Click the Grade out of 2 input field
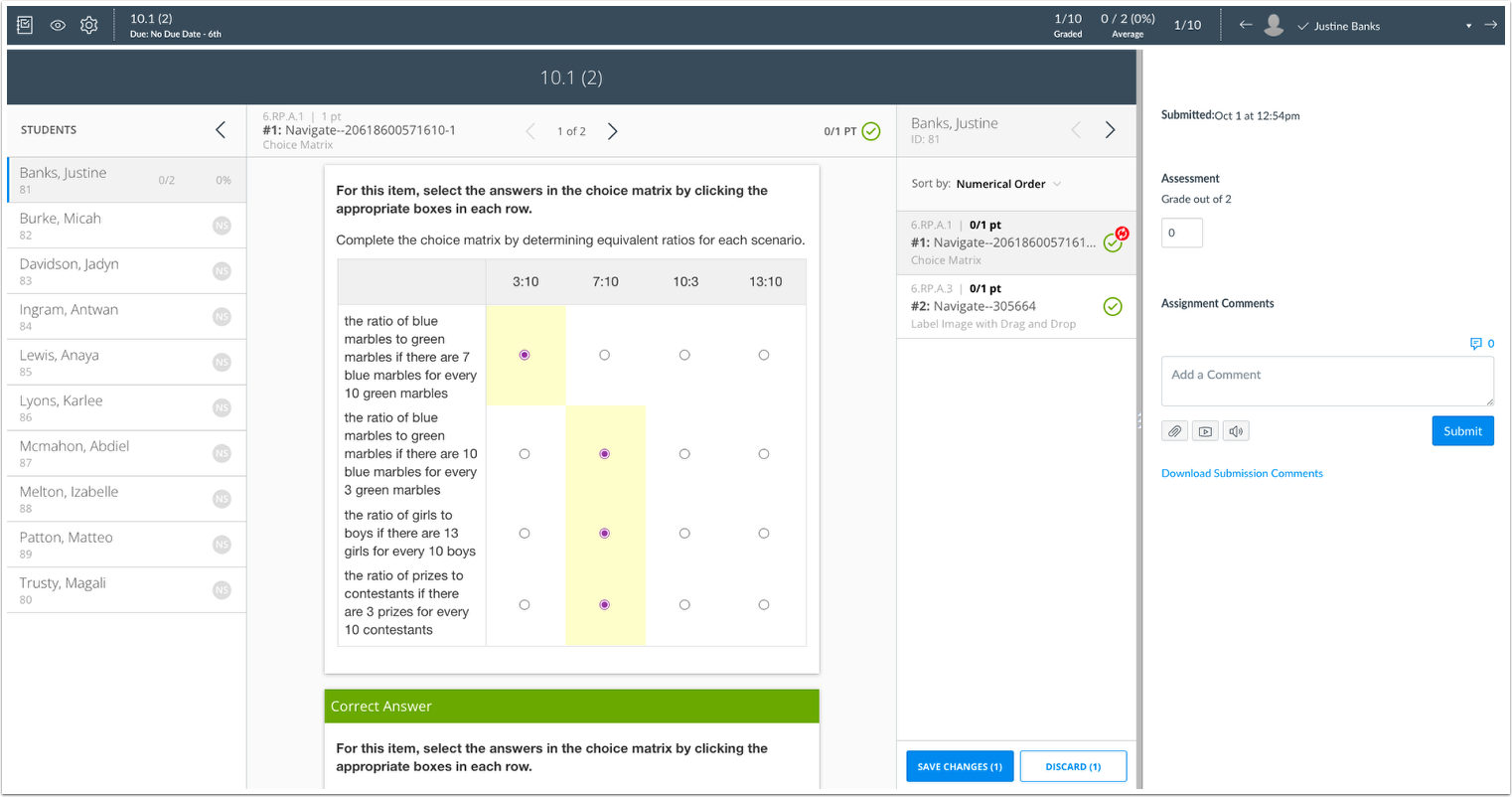 1181,232
